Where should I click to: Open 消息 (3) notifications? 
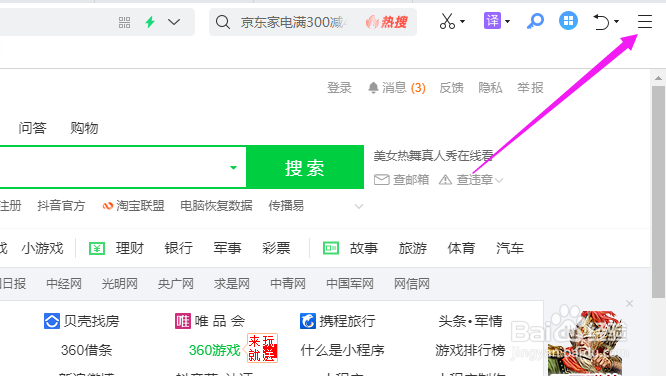[397, 88]
